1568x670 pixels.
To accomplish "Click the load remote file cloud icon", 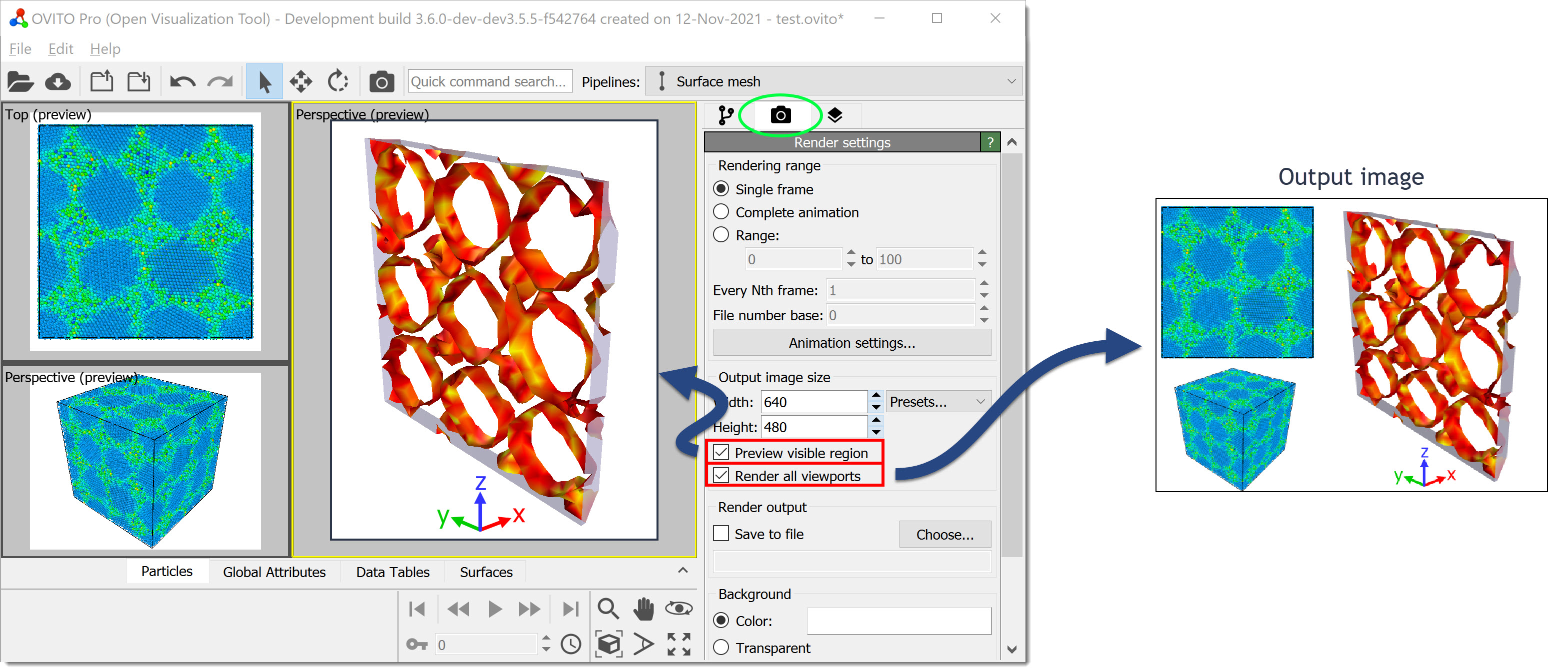I will point(58,81).
